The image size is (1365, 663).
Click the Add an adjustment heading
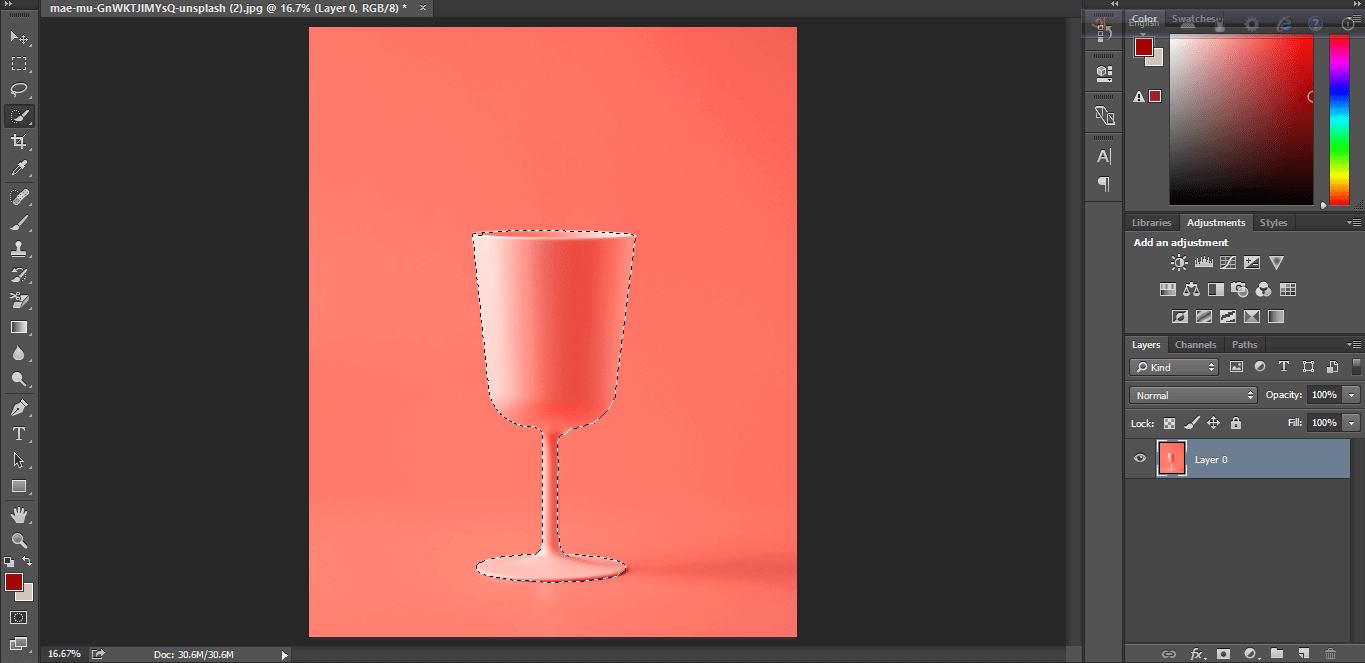coord(1180,242)
